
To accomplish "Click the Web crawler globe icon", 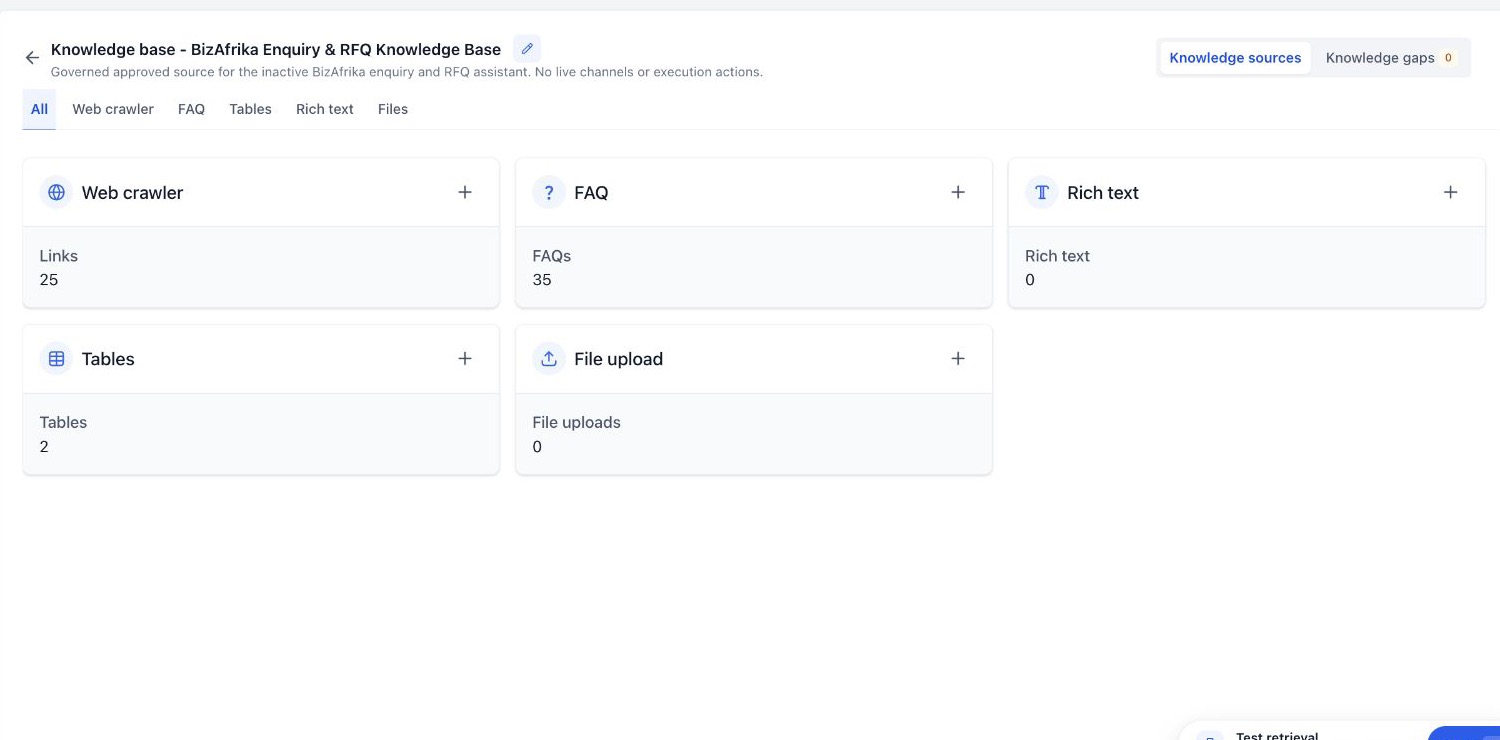I will pos(56,192).
